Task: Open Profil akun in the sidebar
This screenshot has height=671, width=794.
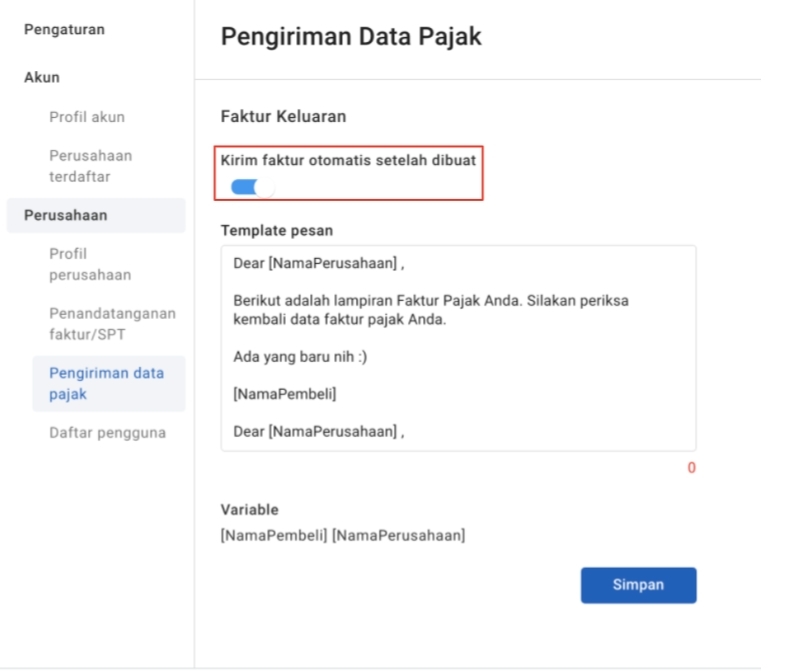Action: pyautogui.click(x=87, y=117)
